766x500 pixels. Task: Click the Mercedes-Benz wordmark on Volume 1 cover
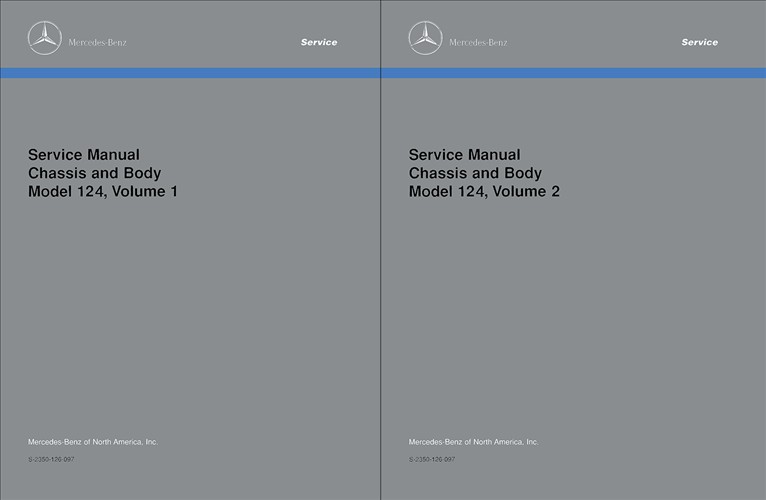(x=97, y=43)
